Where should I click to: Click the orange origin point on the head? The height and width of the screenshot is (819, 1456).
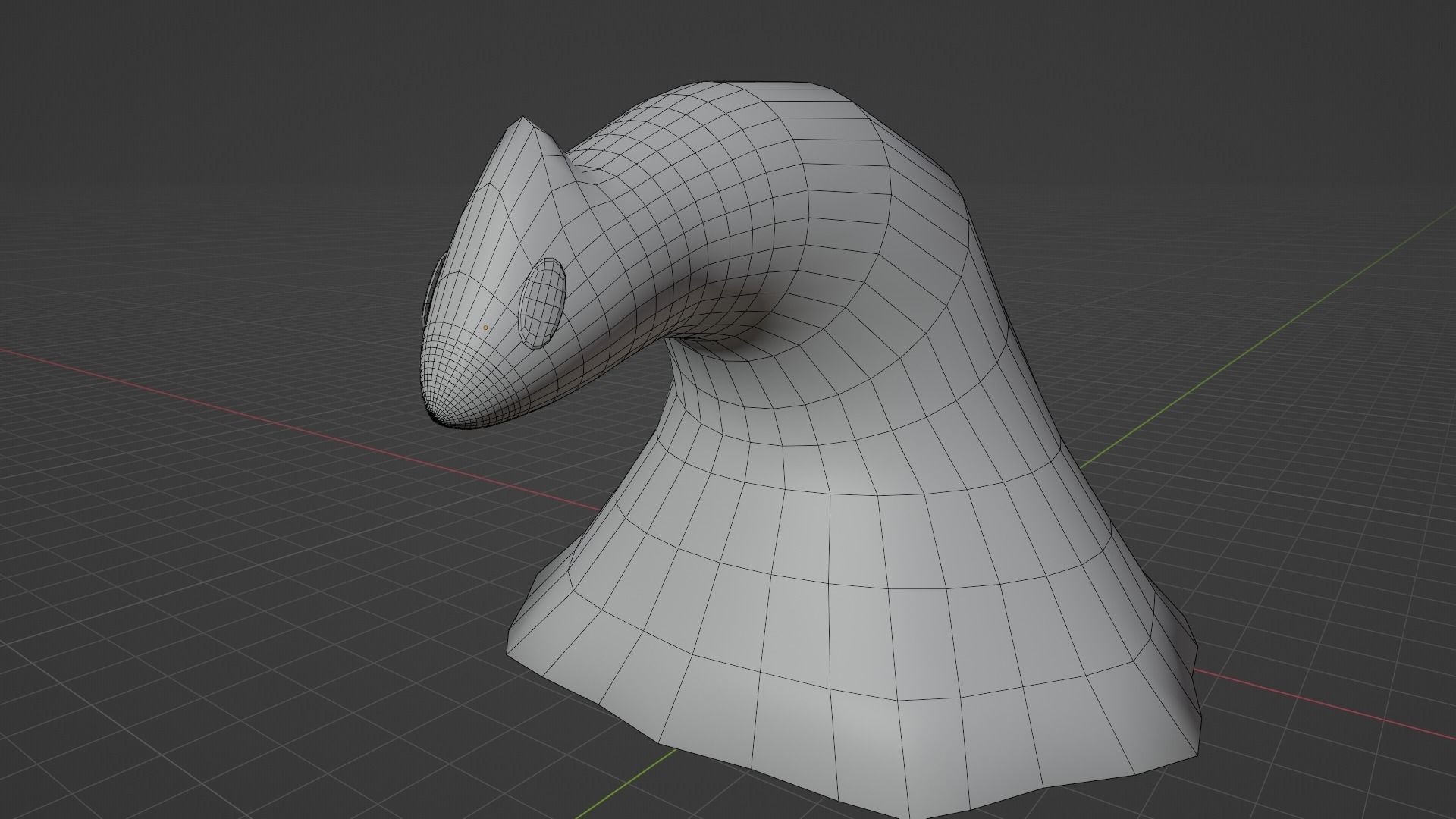(x=485, y=328)
